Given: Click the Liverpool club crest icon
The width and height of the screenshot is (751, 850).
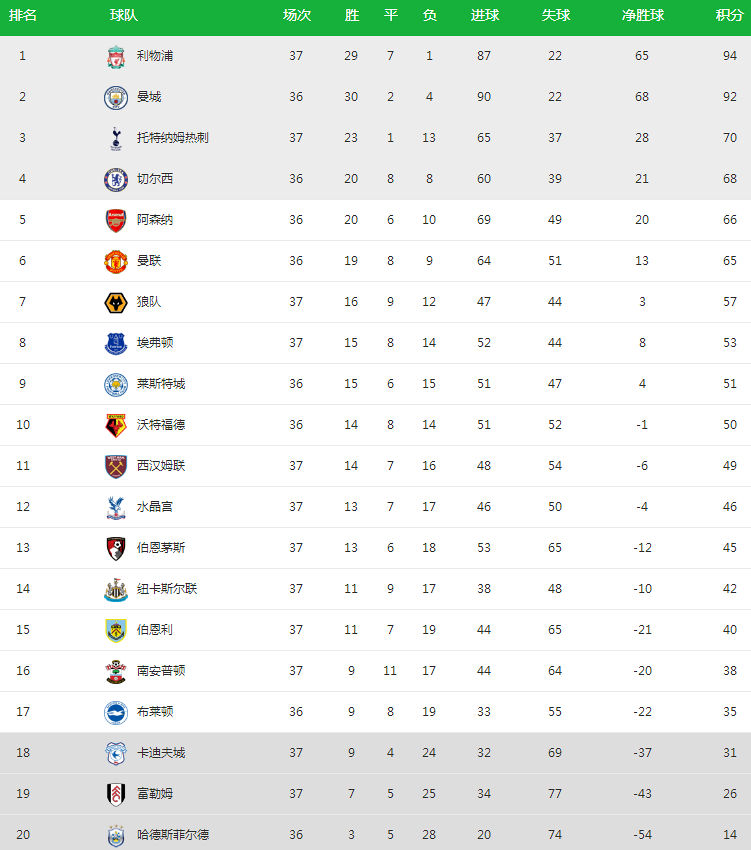Looking at the screenshot, I should click(x=116, y=56).
